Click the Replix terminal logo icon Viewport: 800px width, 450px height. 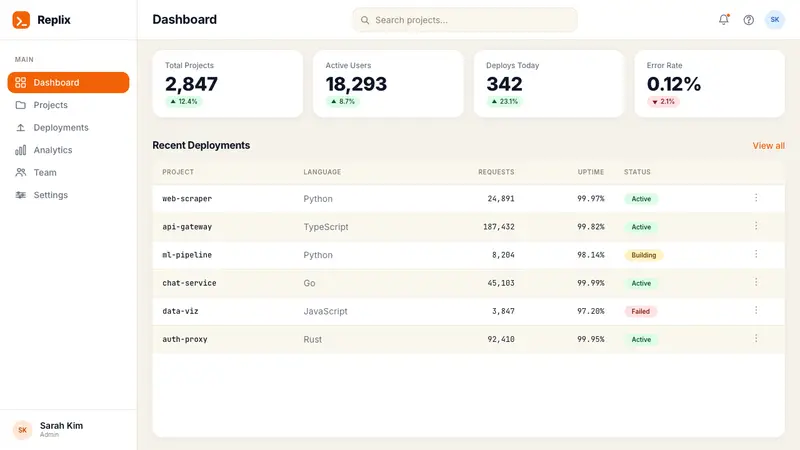21,20
